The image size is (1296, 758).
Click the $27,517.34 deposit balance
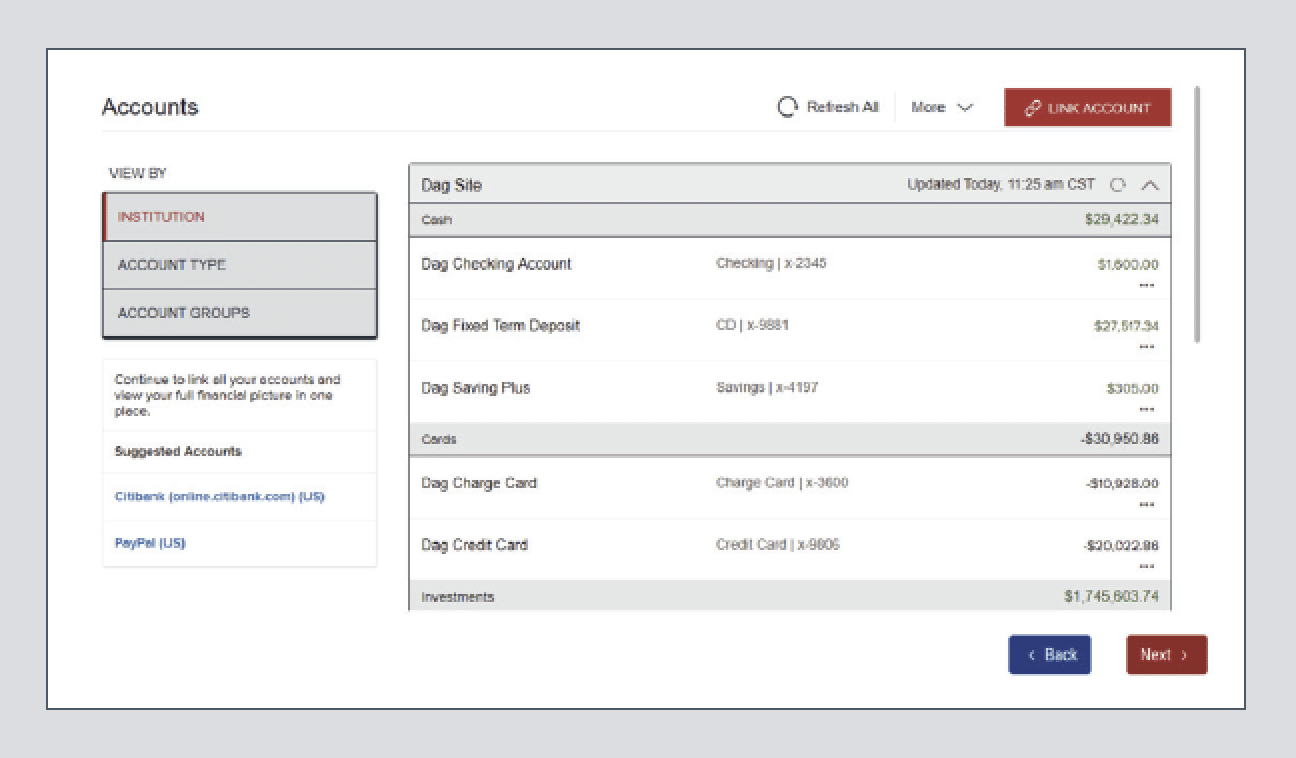[1125, 327]
